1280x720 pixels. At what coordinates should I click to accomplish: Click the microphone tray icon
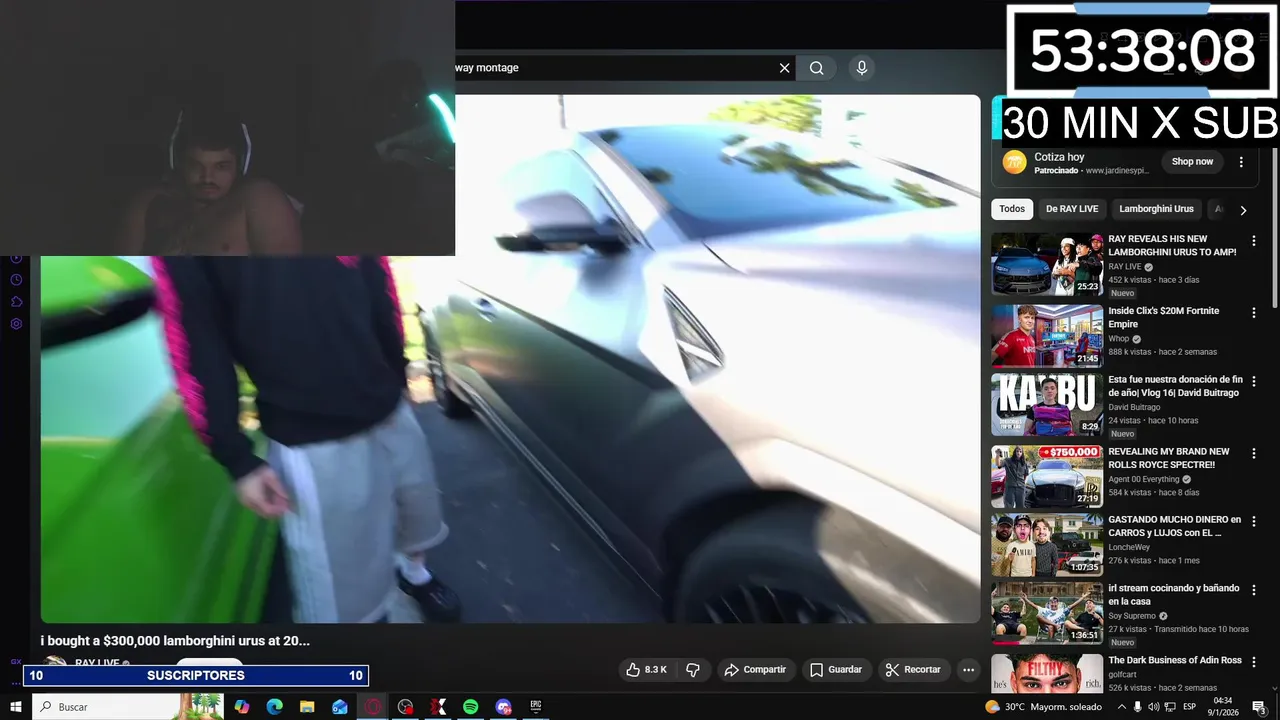pyautogui.click(x=1138, y=707)
